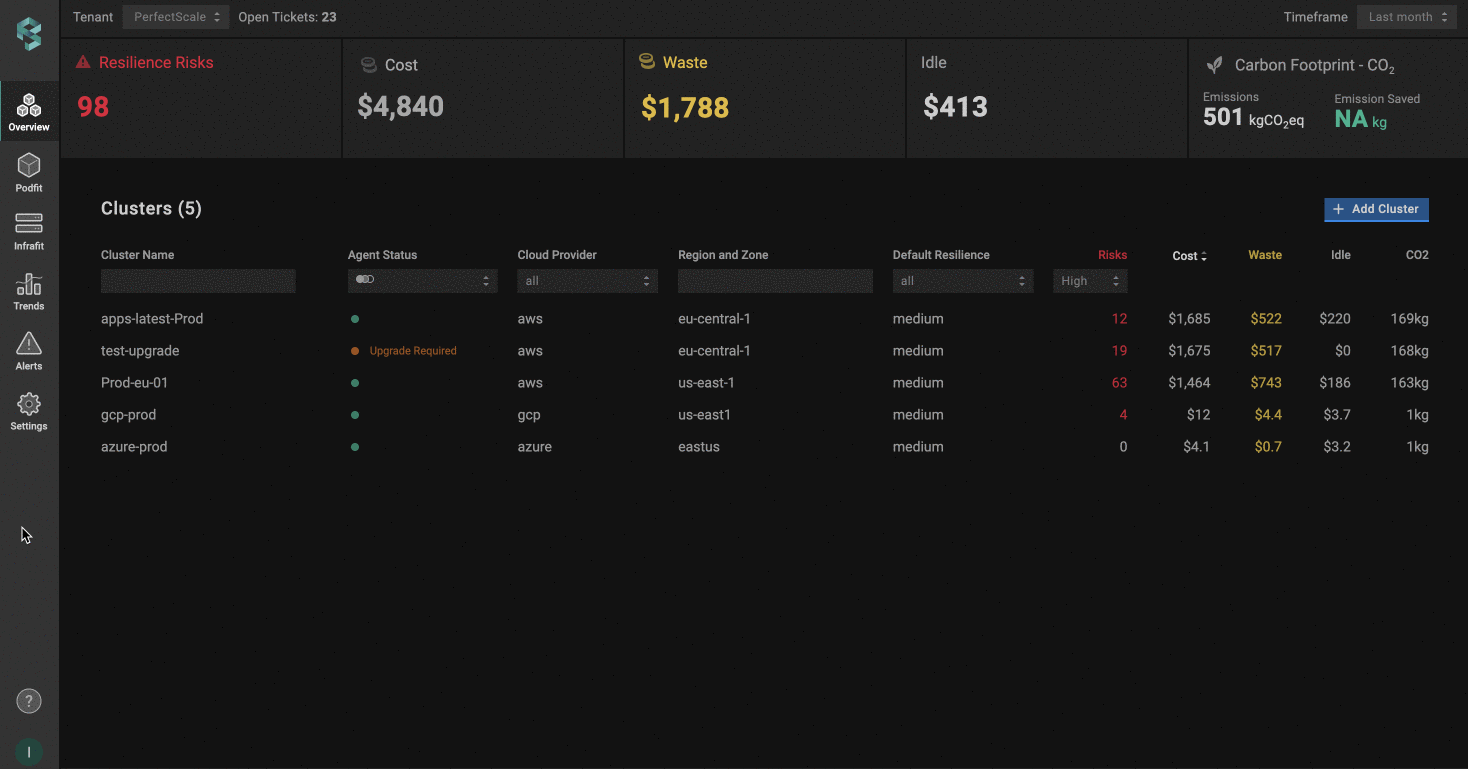
Task: Select the Overview tab in sidebar
Action: pos(29,110)
